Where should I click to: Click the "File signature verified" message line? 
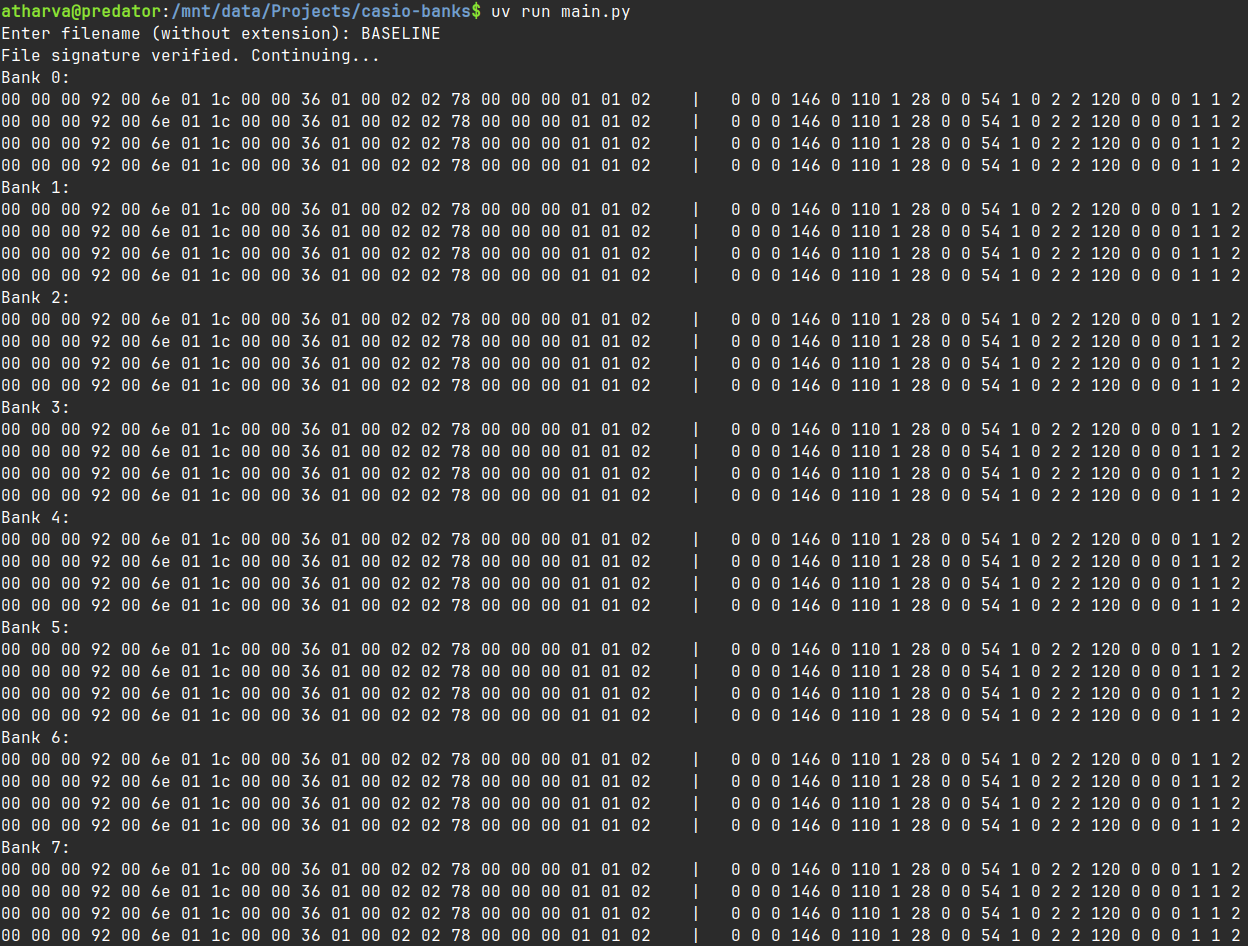pyautogui.click(x=190, y=56)
